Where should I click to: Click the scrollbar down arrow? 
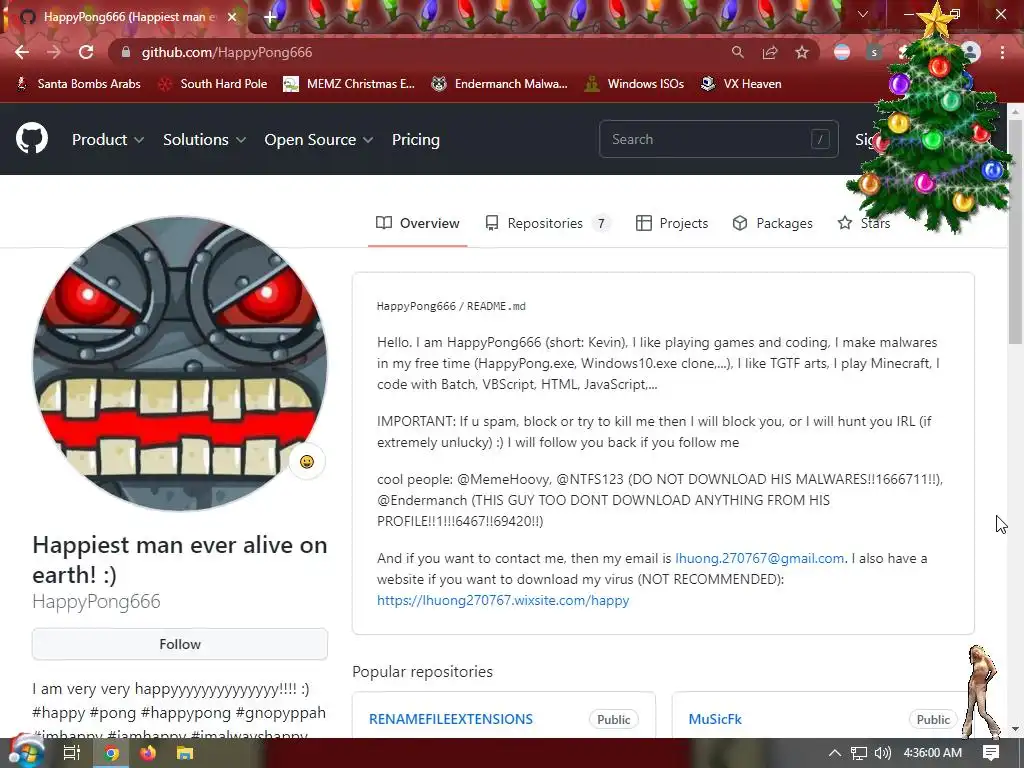coord(1015,729)
